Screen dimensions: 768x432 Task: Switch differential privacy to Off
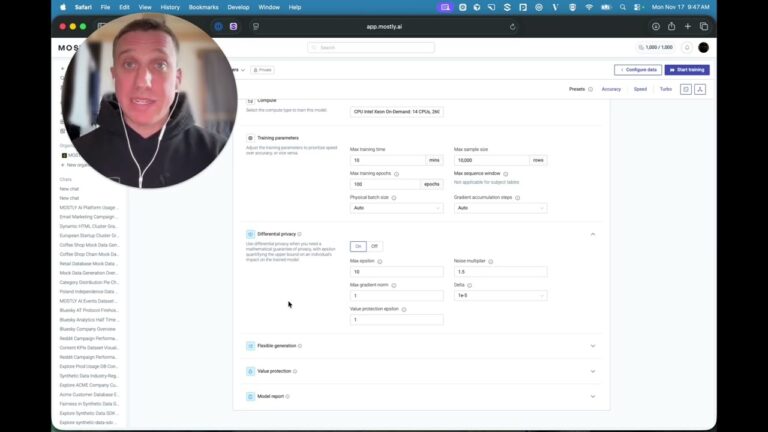[x=375, y=246]
